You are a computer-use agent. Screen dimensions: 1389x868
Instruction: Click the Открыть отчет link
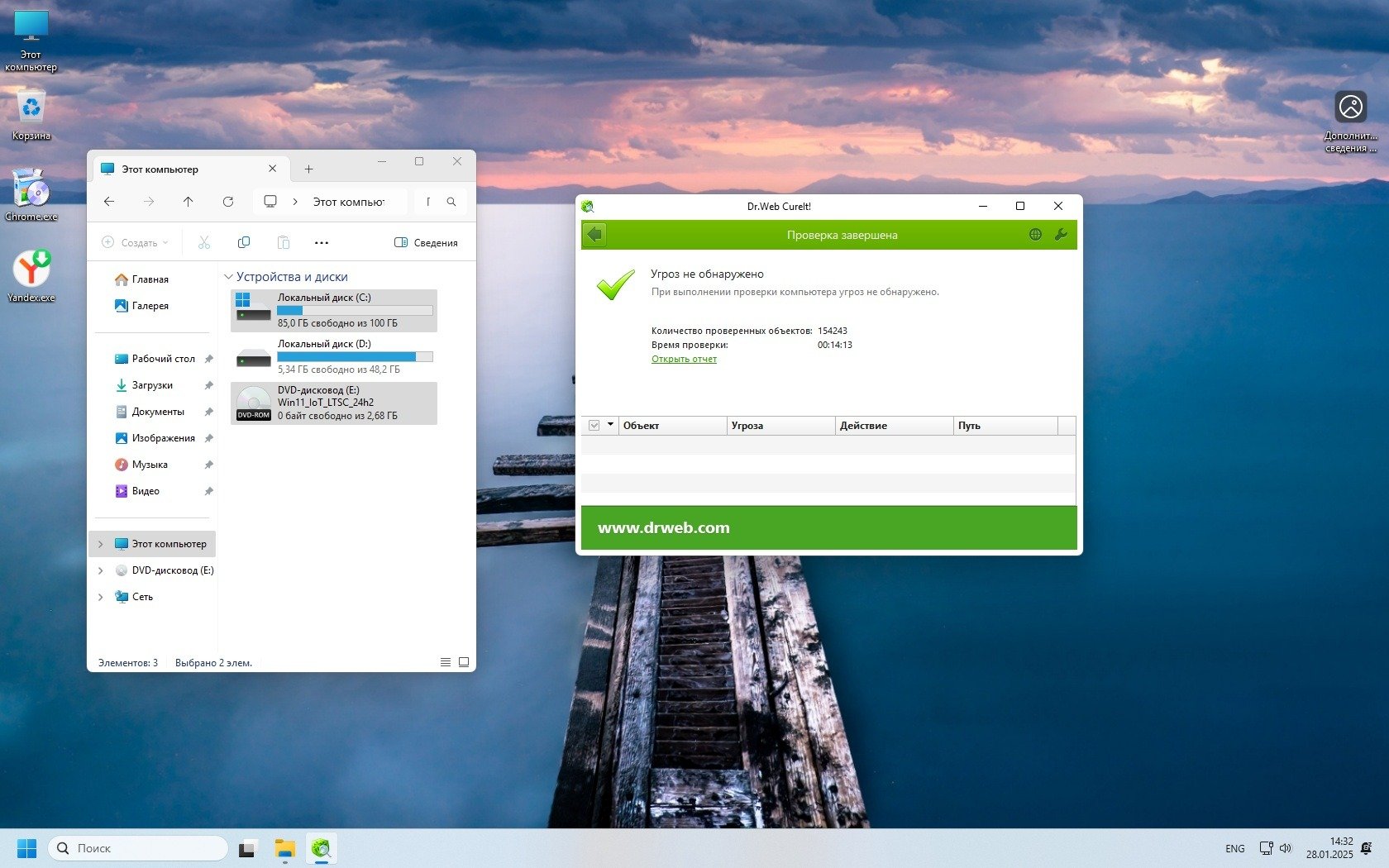[684, 359]
